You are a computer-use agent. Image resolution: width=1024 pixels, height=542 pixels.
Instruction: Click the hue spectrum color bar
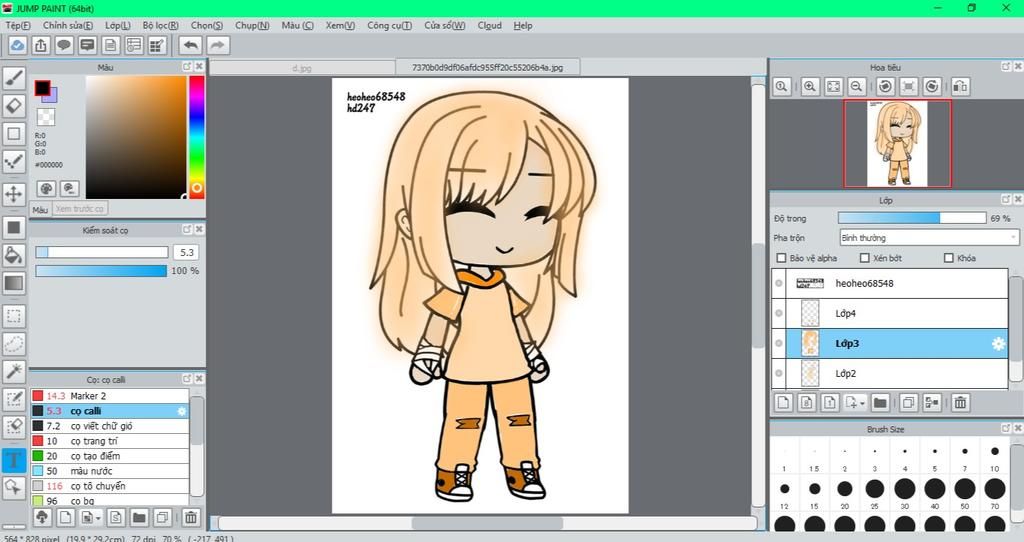[x=197, y=130]
